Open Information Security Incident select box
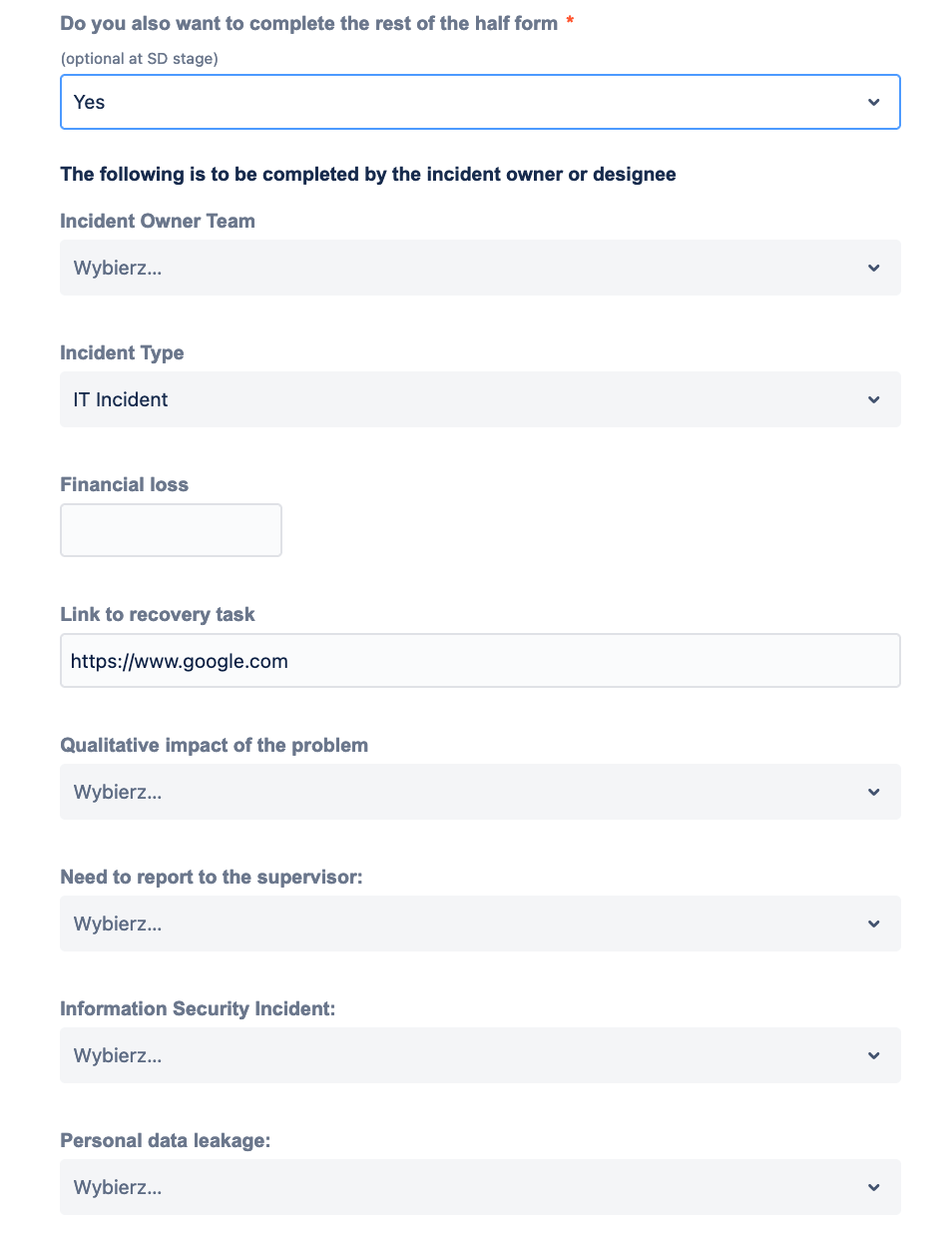Screen dimensions: 952x1242 pyautogui.click(x=459, y=1055)
